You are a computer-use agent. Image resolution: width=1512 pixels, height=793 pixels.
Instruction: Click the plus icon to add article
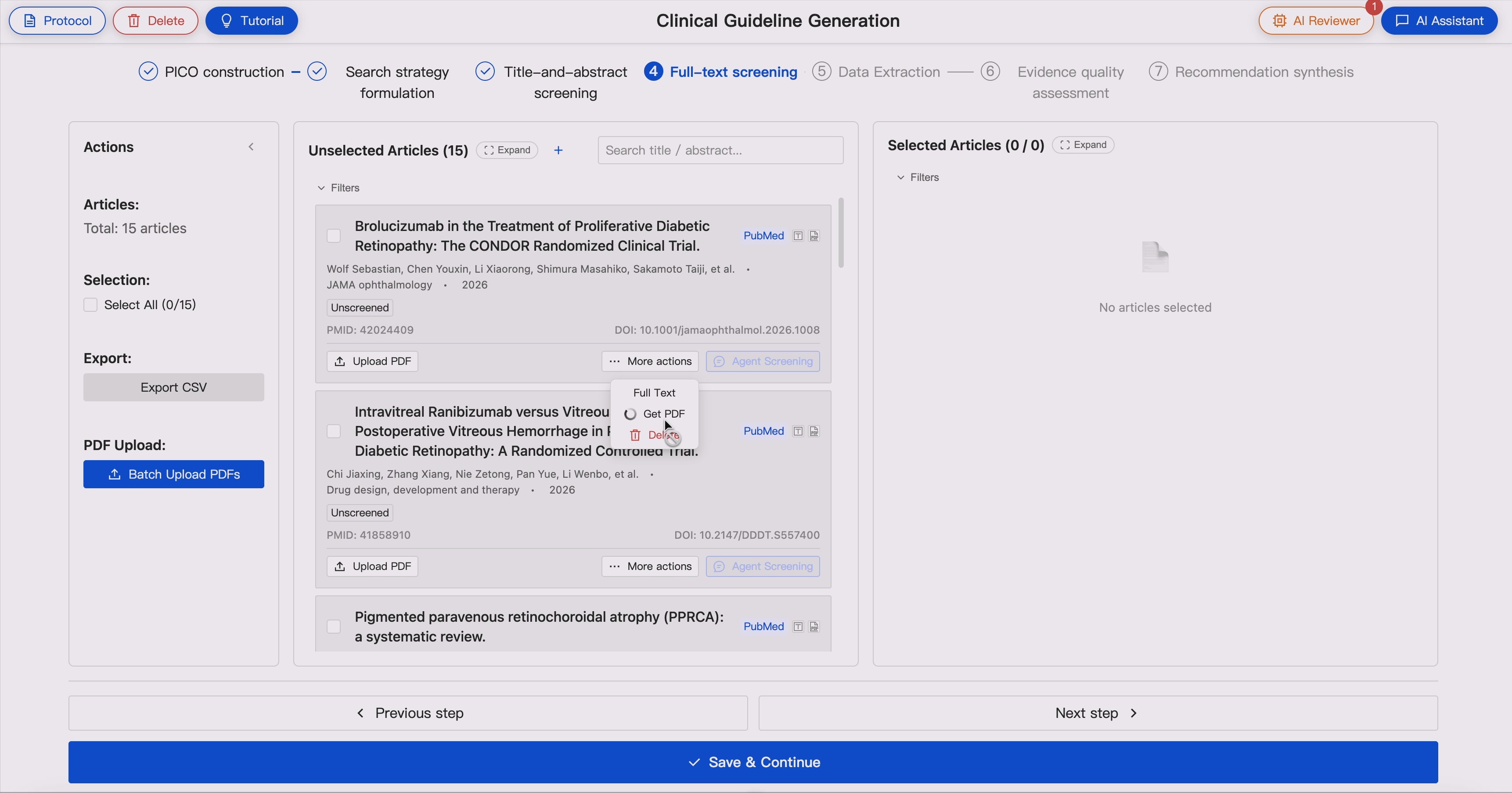click(558, 150)
